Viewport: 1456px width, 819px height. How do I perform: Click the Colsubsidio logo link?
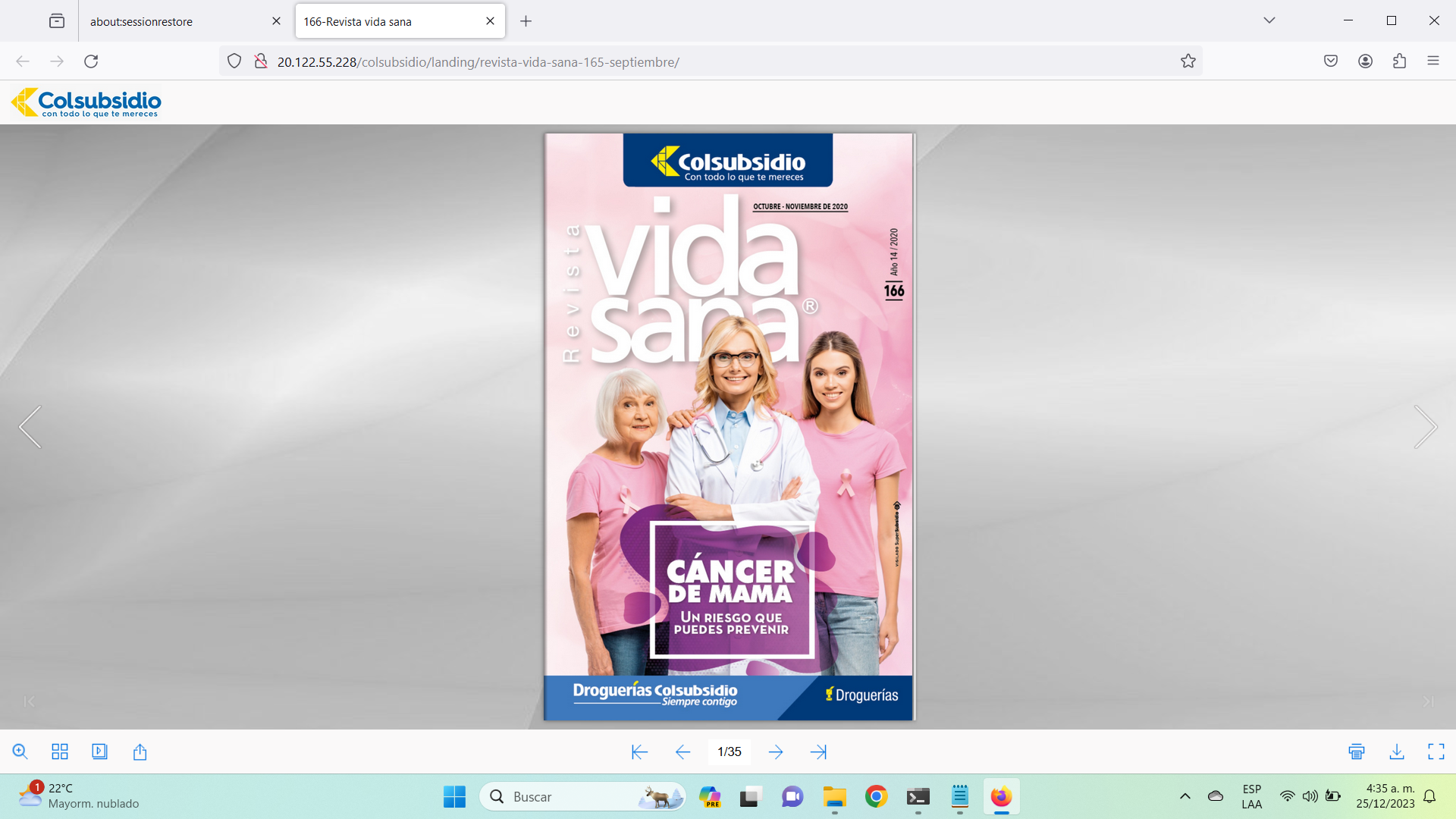(x=86, y=102)
